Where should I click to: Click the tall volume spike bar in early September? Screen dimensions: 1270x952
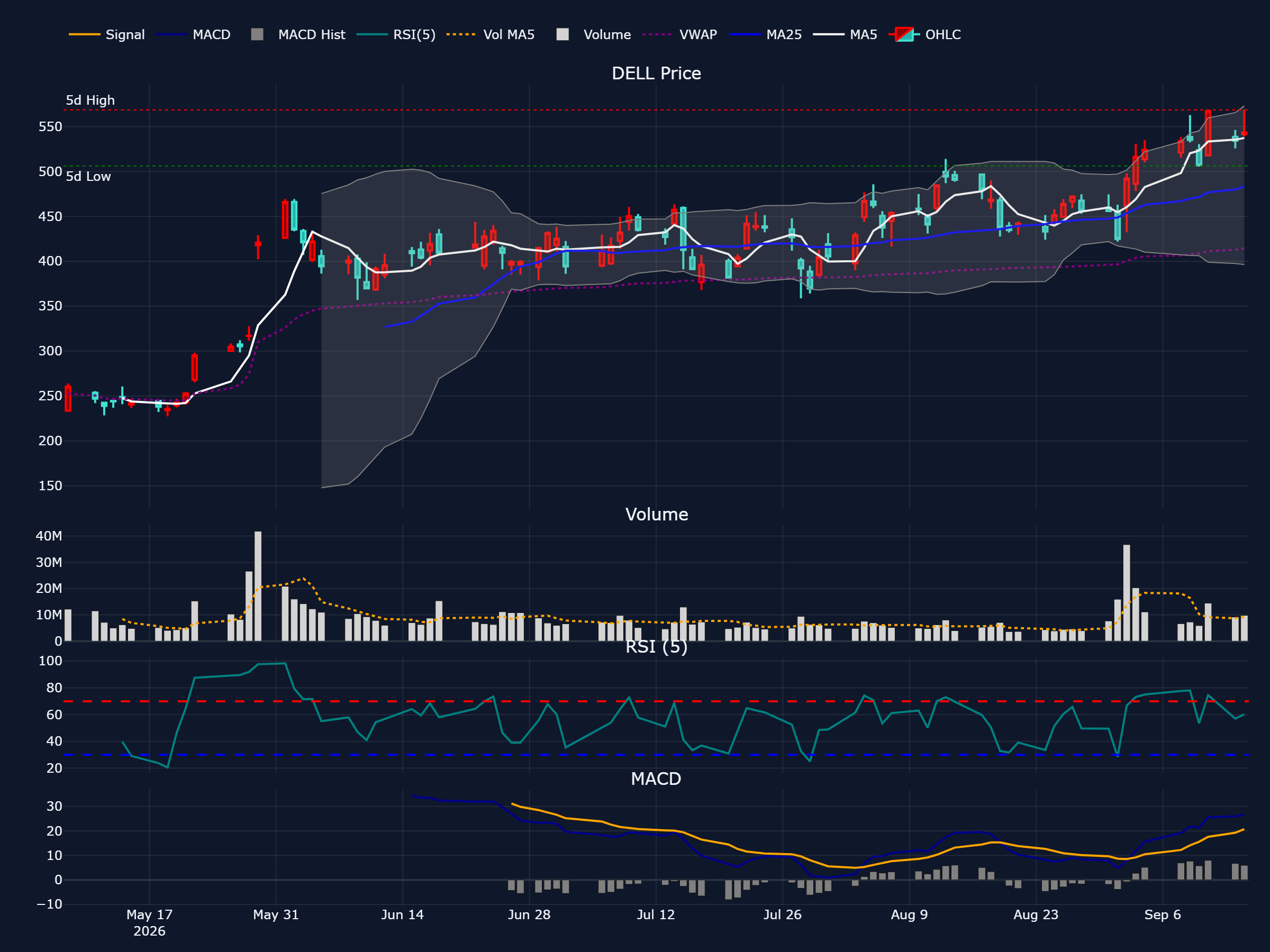[x=1127, y=593]
